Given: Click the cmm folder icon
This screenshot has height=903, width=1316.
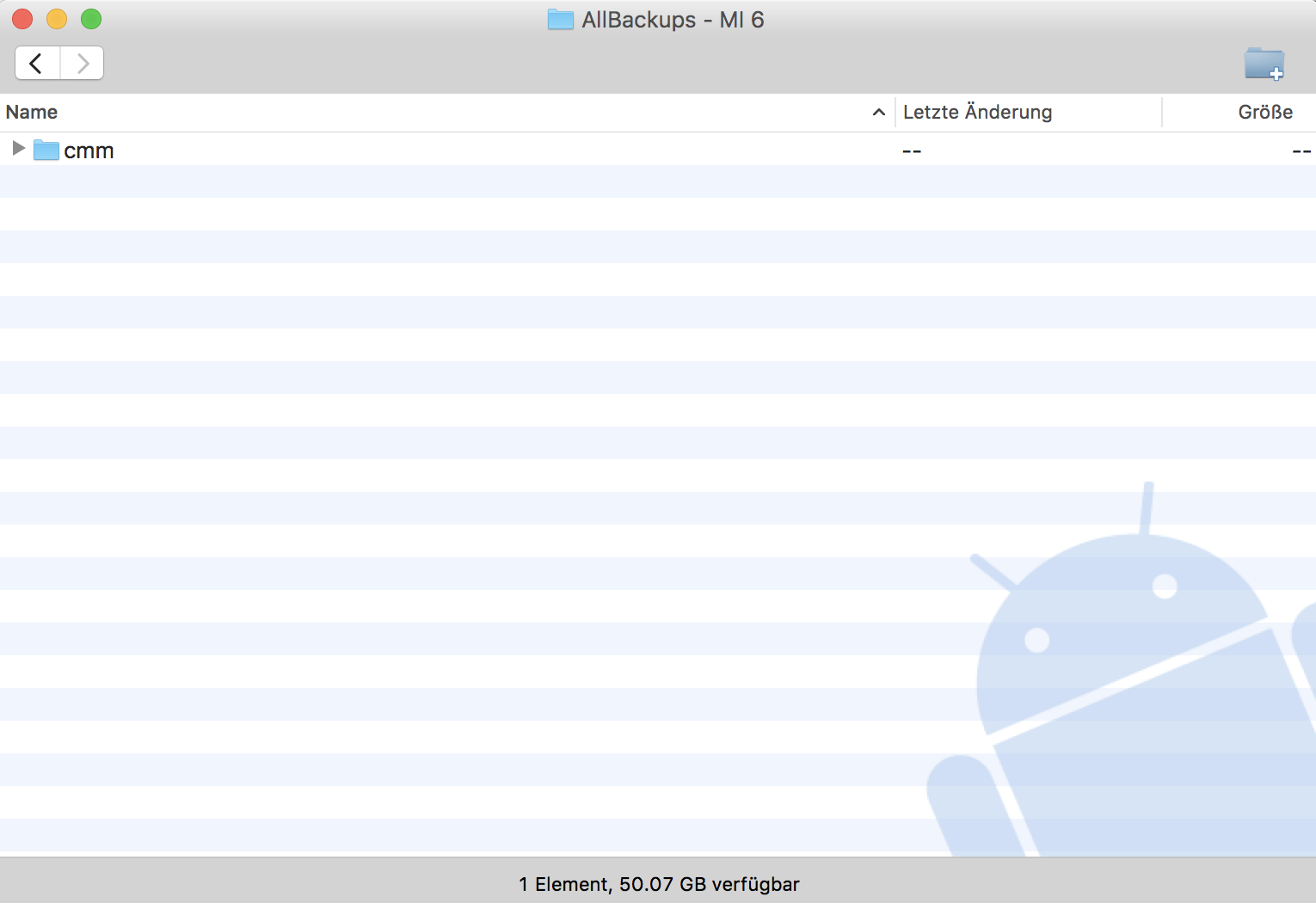Looking at the screenshot, I should [x=46, y=150].
